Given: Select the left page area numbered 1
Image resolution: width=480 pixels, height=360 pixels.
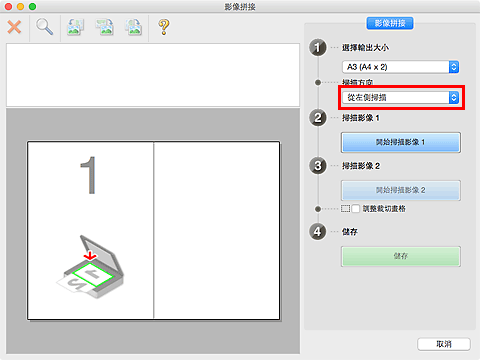Looking at the screenshot, I should (x=90, y=230).
